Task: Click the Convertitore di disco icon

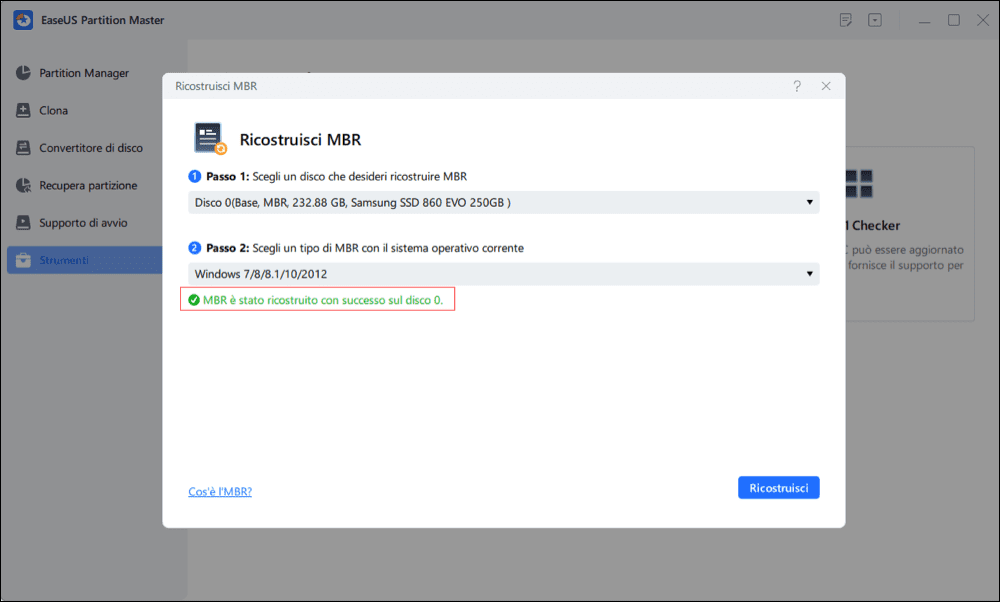Action: click(x=23, y=148)
